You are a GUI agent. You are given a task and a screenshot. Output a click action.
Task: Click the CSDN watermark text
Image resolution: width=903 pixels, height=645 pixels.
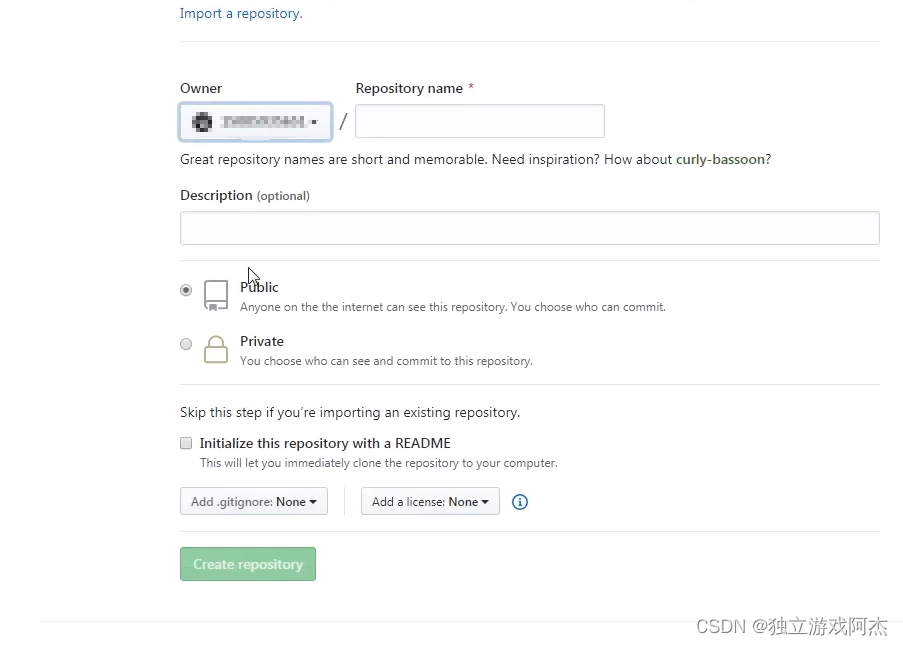(x=791, y=626)
